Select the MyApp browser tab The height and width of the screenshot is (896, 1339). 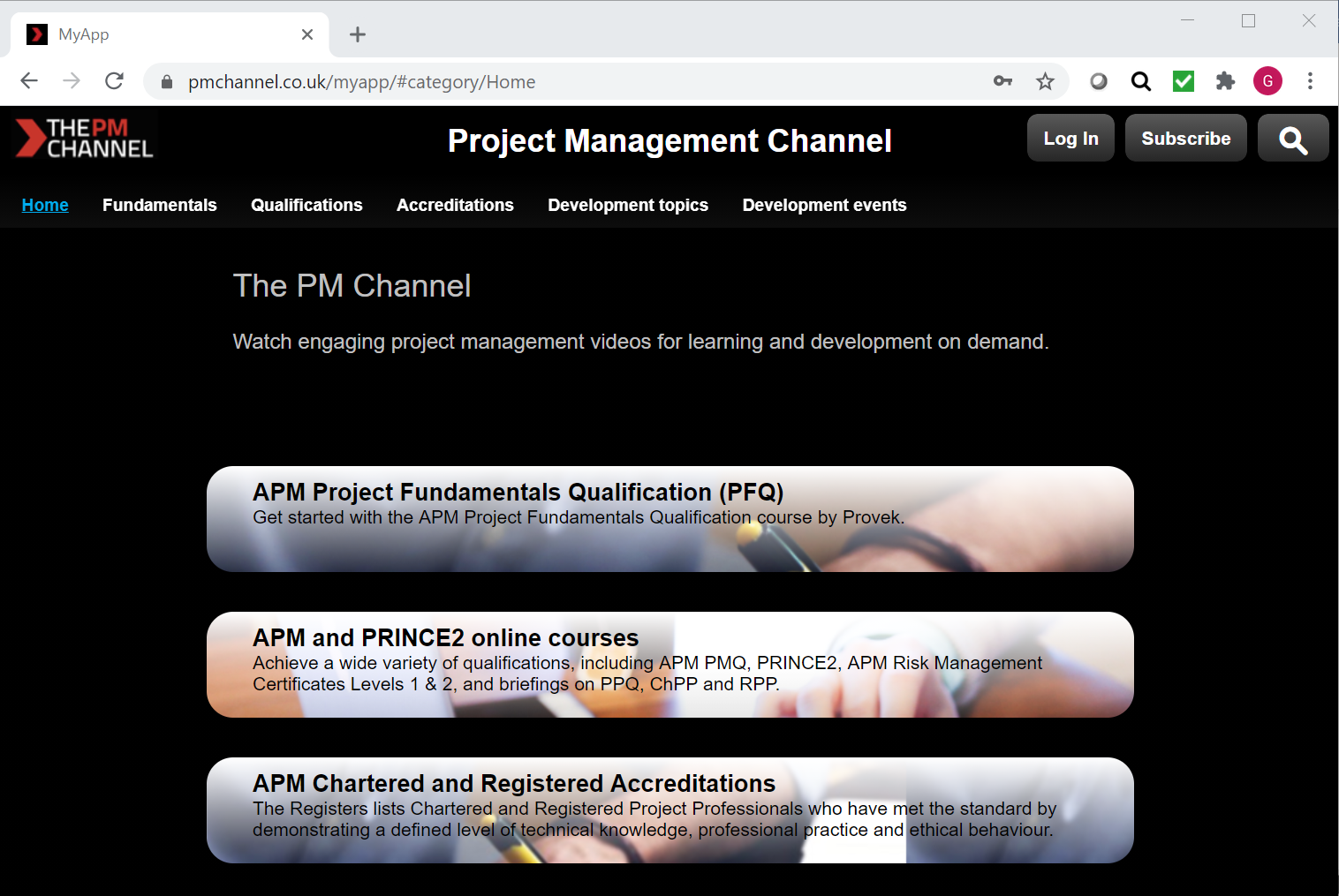pyautogui.click(x=170, y=34)
